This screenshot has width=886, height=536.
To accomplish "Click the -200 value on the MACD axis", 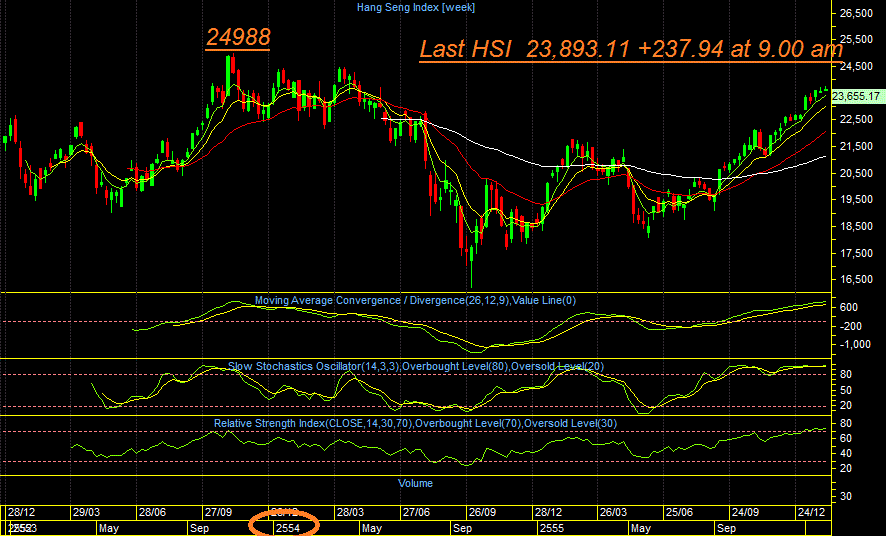I will tap(849, 326).
